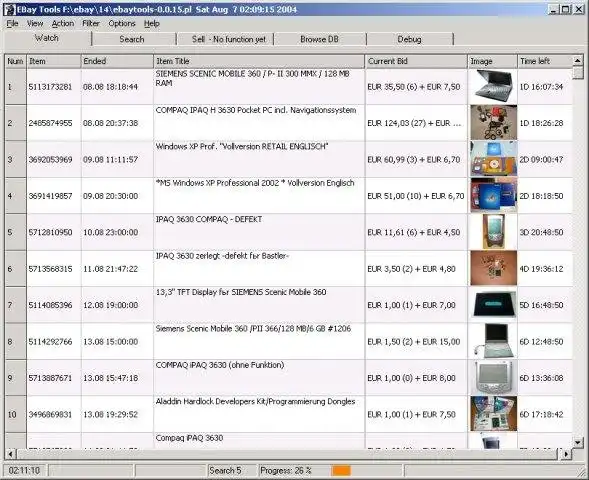The width and height of the screenshot is (589, 480).
Task: Click ended time 13.08 19:29:52
Action: 110,414
